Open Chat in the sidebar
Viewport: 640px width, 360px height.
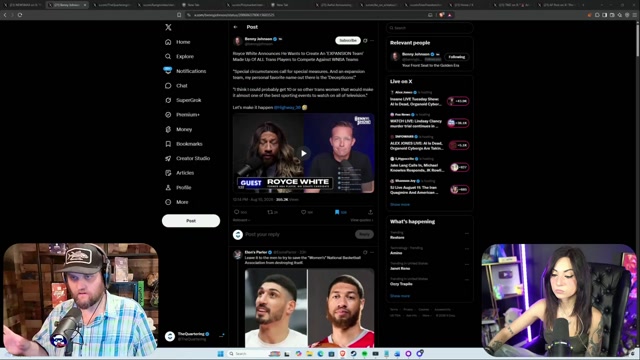click(177, 86)
